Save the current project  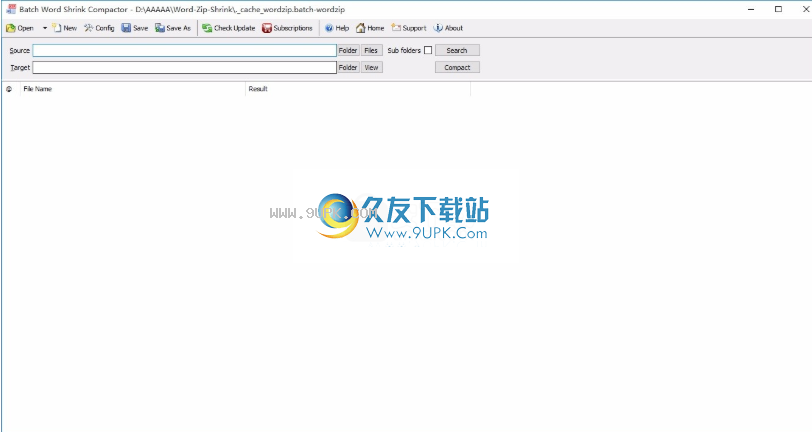(x=135, y=28)
